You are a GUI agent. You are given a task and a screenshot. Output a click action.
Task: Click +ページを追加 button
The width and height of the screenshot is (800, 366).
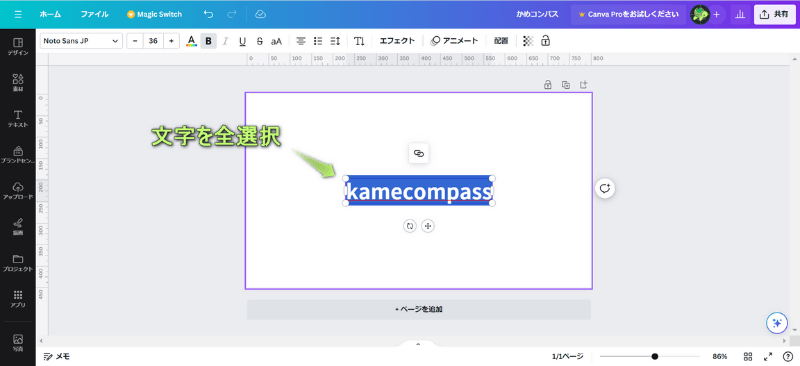click(418, 309)
